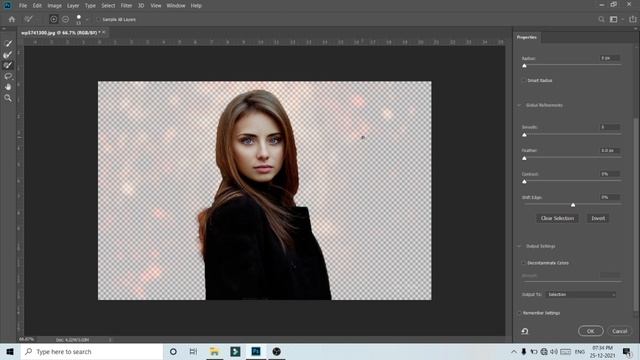This screenshot has height=360, width=640.
Task: Click the Feather value field
Action: click(x=610, y=150)
